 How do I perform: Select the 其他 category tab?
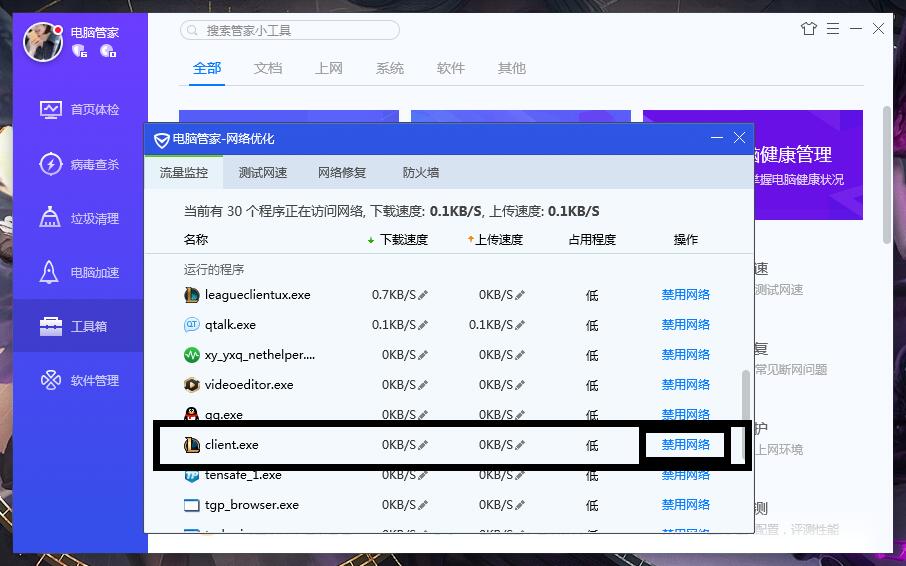coord(512,68)
